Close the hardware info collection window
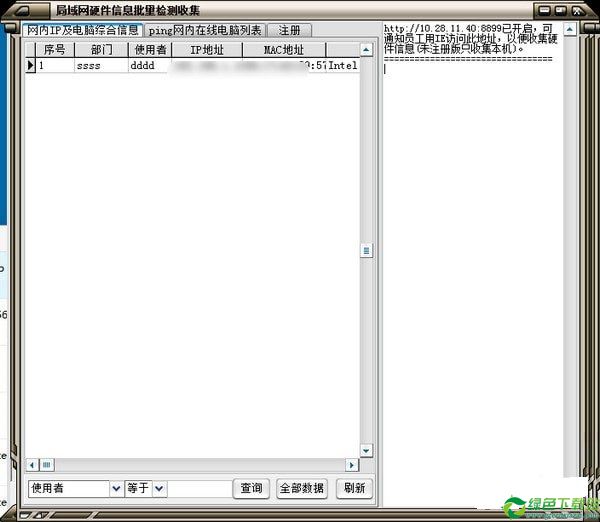The image size is (600, 522). click(578, 10)
